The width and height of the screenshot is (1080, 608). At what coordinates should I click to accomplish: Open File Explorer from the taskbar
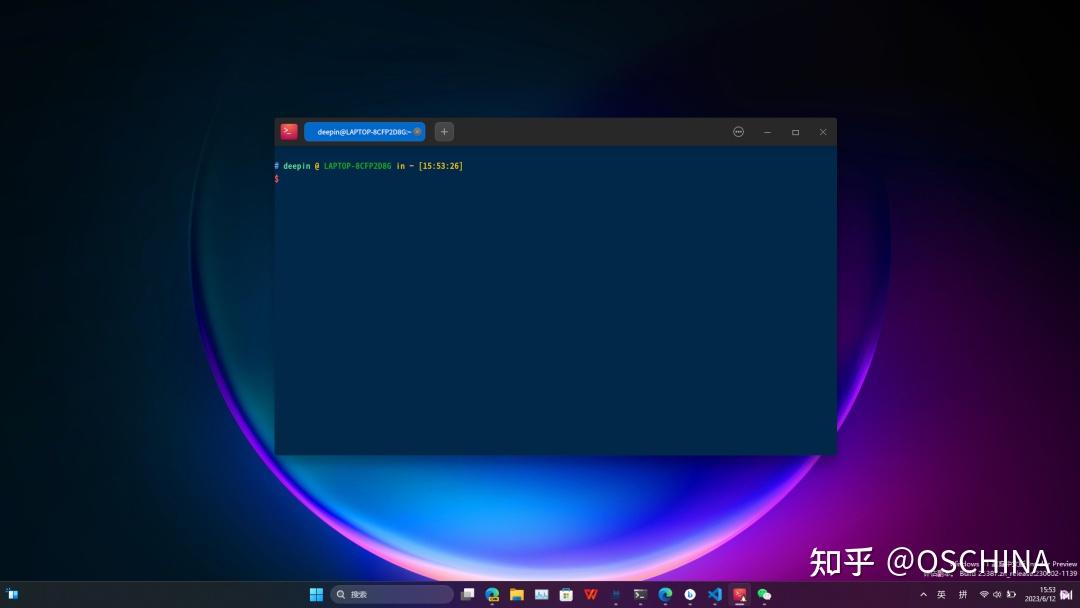518,593
